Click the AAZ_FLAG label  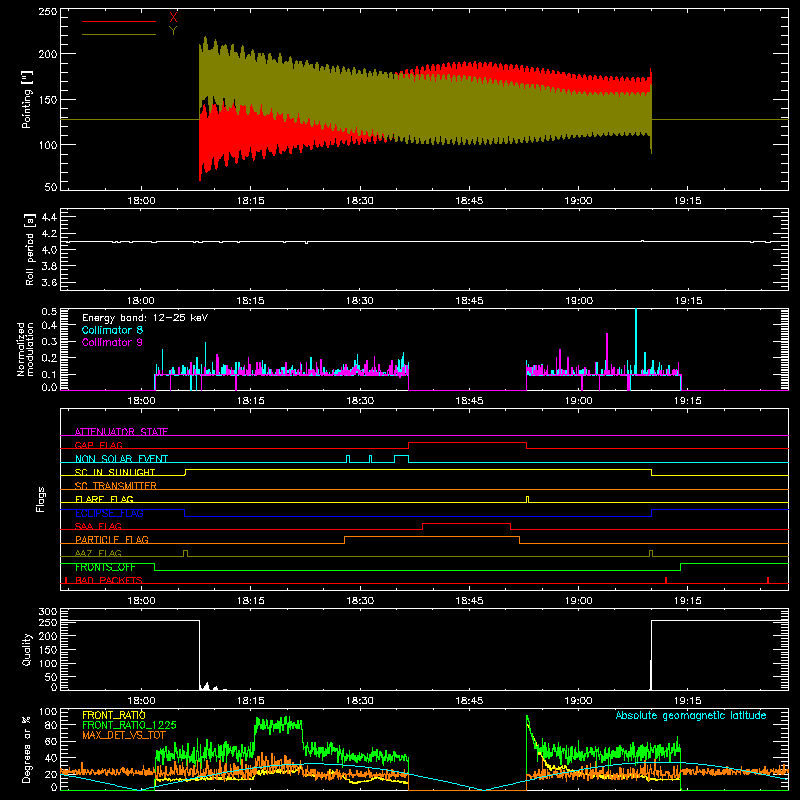click(98, 553)
